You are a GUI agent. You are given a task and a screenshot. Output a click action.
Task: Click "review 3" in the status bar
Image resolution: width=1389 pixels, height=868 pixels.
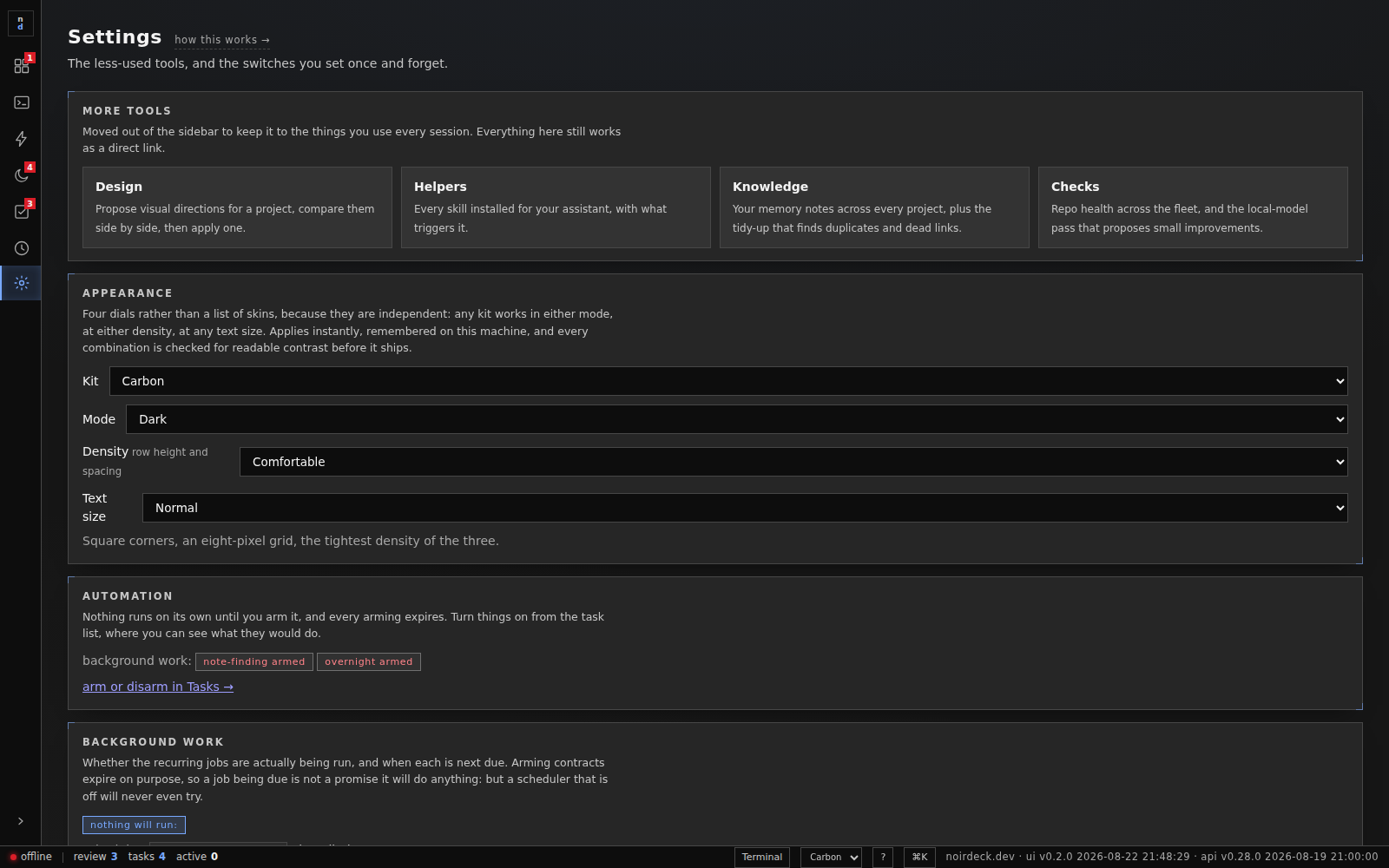point(95,857)
